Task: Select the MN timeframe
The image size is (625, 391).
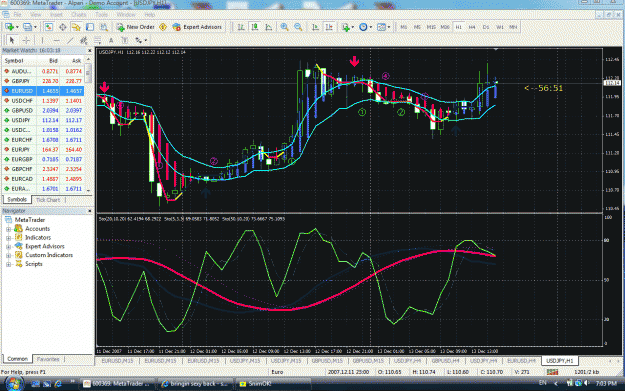Action: coord(513,27)
